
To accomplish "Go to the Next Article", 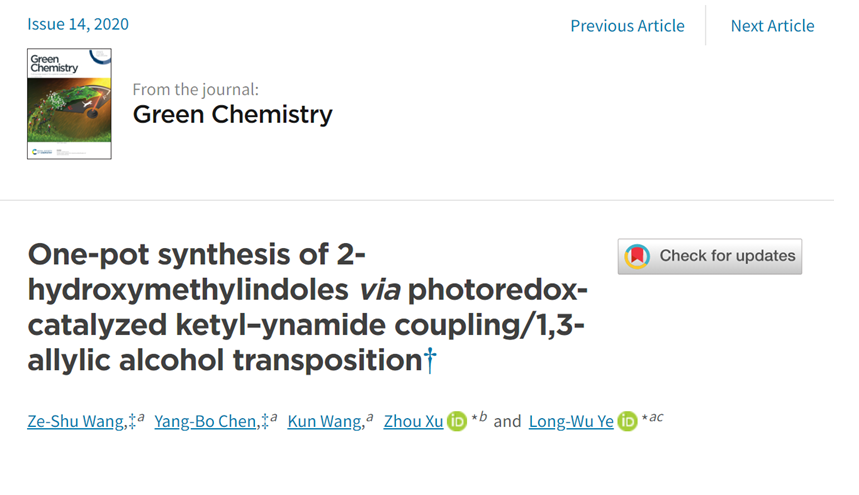I will [x=772, y=26].
